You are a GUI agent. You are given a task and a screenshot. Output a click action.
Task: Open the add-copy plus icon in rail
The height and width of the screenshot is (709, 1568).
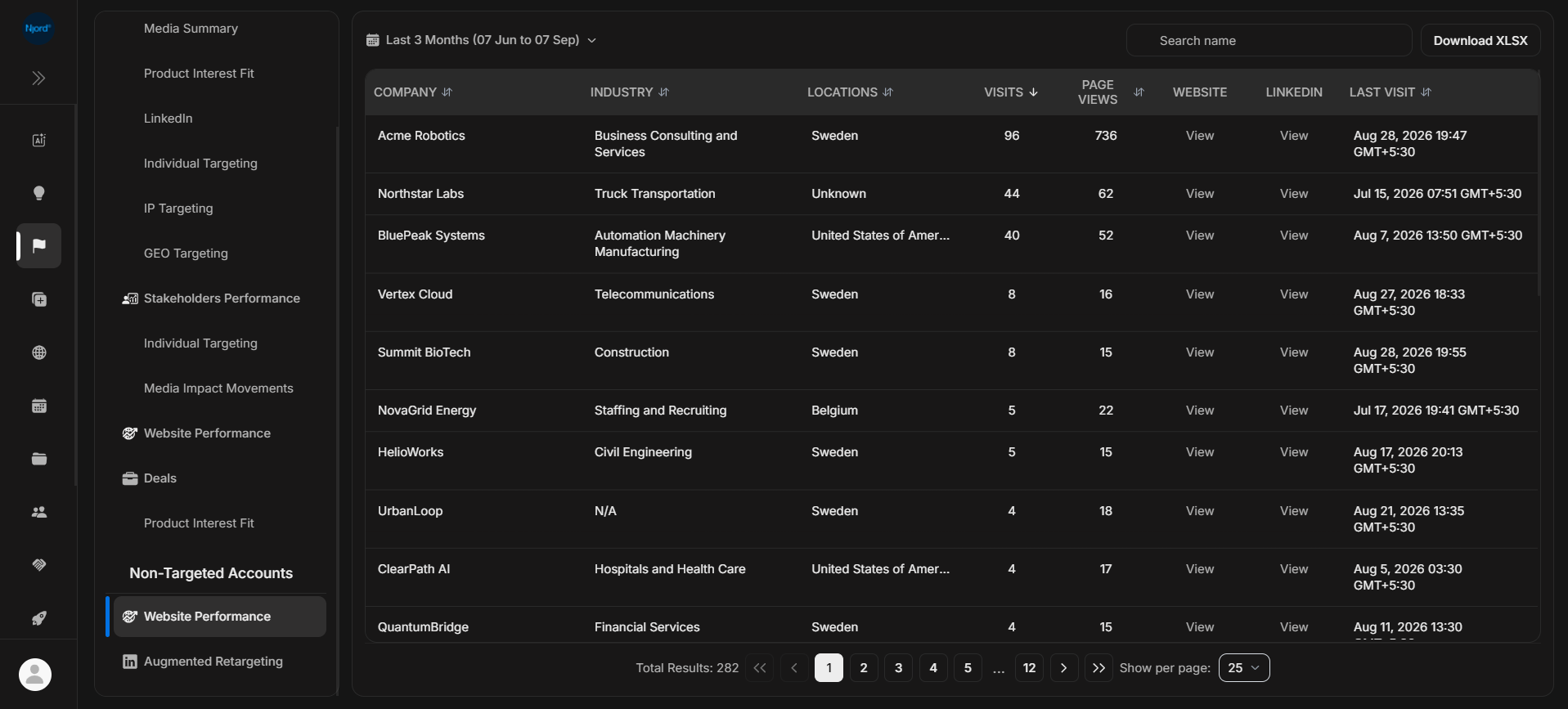38,299
